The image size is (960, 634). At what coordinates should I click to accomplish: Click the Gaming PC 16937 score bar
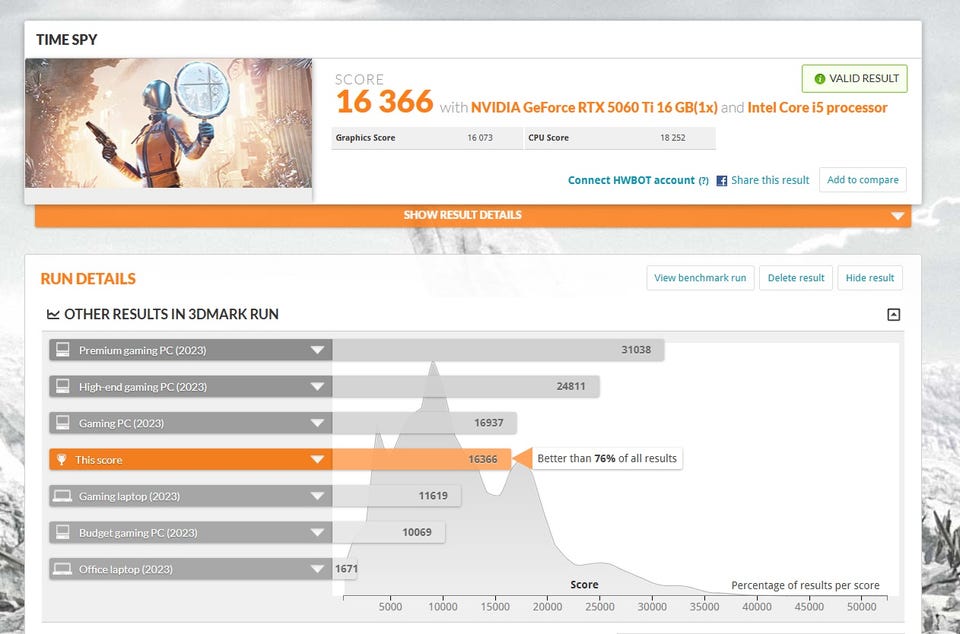coord(424,423)
